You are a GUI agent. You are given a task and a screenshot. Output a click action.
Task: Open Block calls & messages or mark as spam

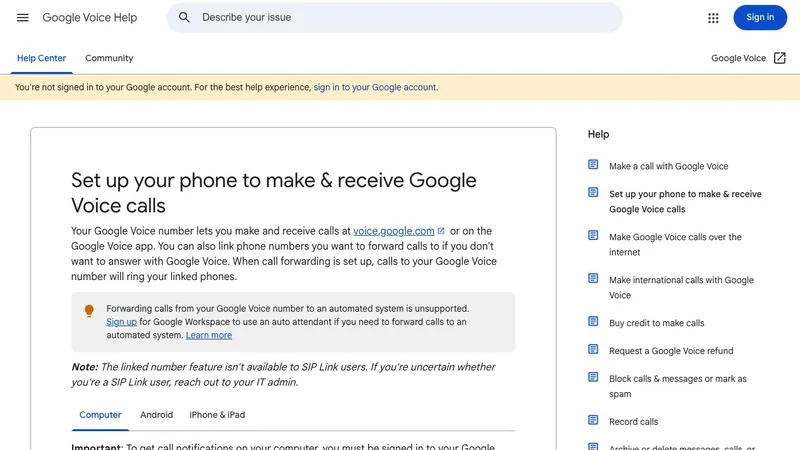point(678,386)
